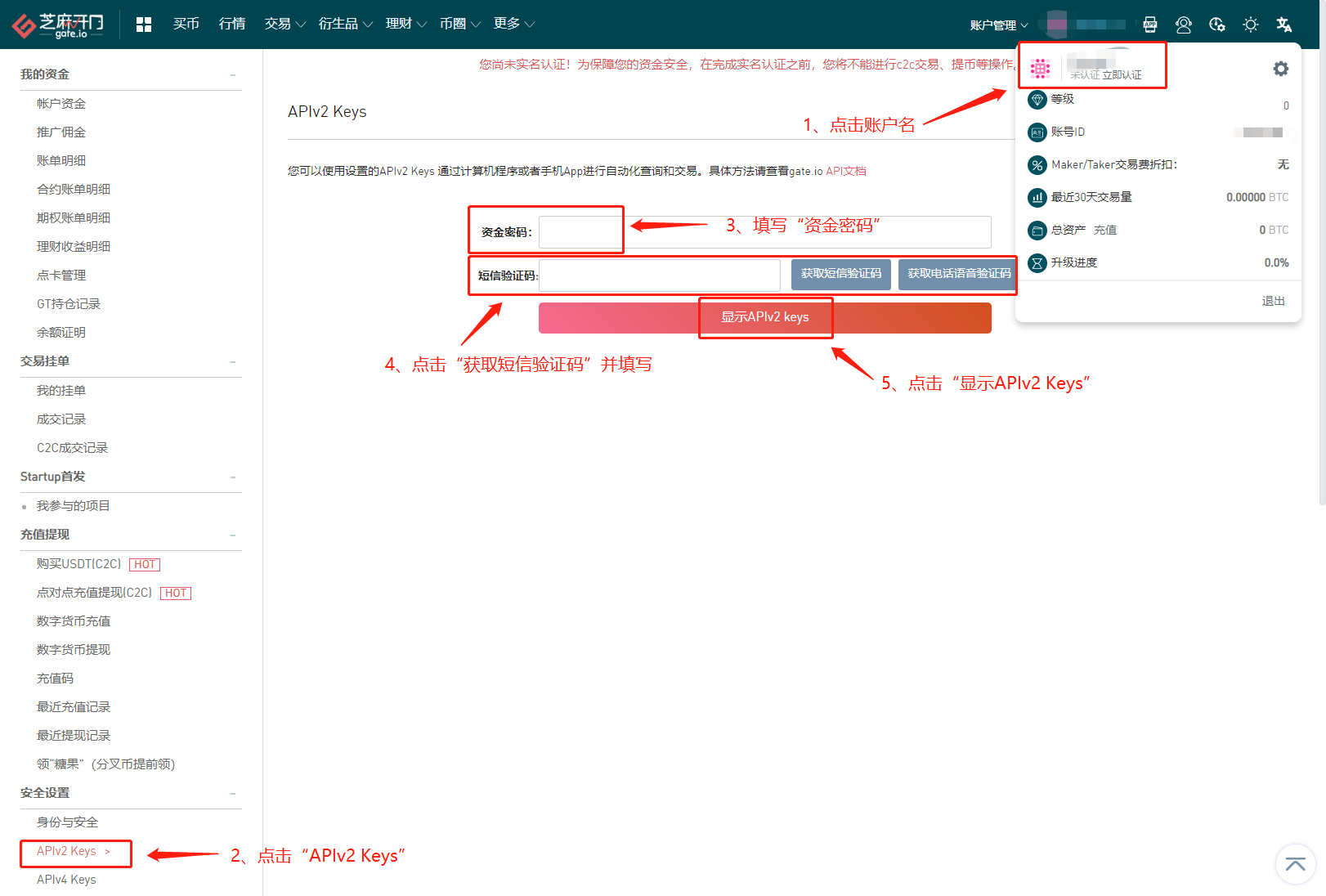Open the 币圈 dropdown menu
Image resolution: width=1326 pixels, height=896 pixels.
(x=459, y=24)
